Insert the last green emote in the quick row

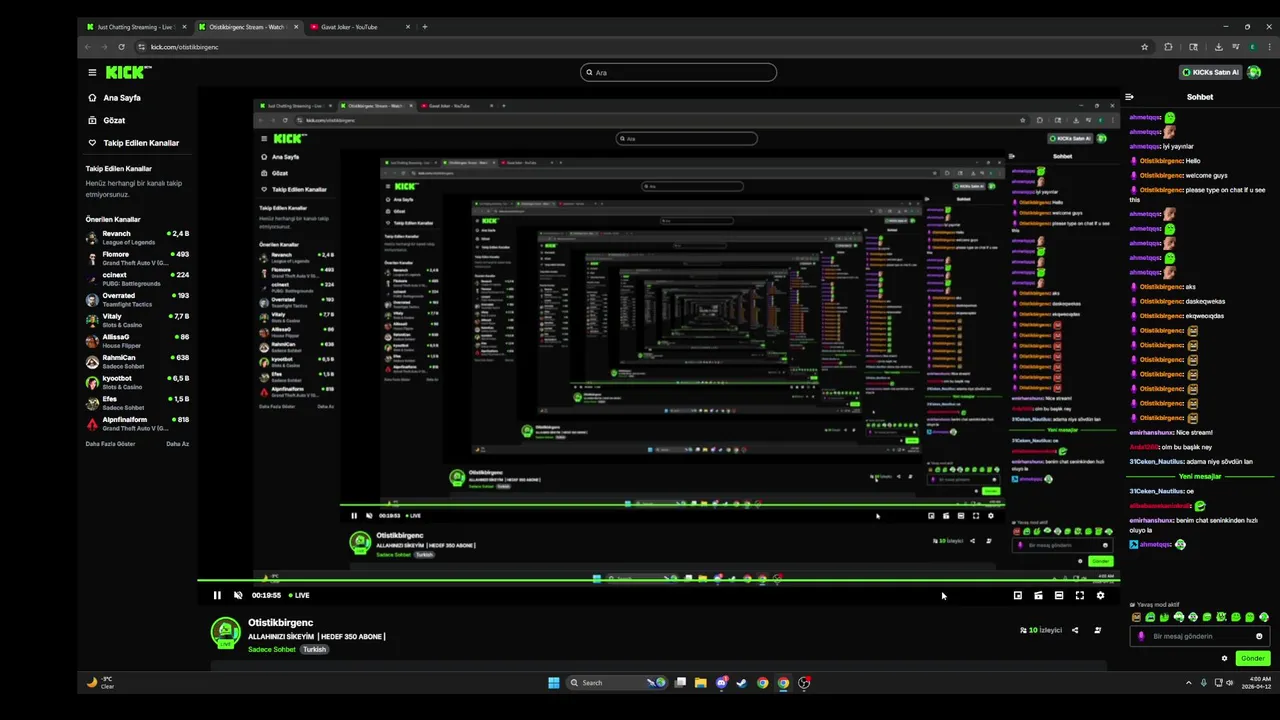tap(1264, 617)
